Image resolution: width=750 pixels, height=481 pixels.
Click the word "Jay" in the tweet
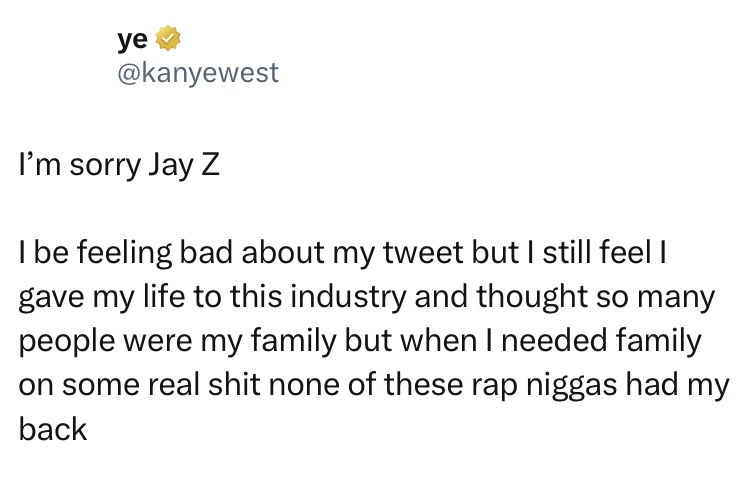(169, 165)
